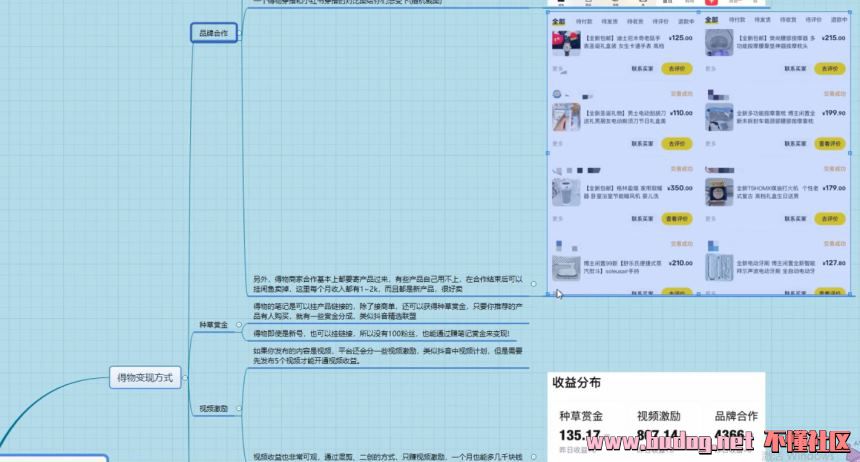This screenshot has width=860, height=462.
Task: Open the 全部 tab in left order list
Action: tap(558, 20)
